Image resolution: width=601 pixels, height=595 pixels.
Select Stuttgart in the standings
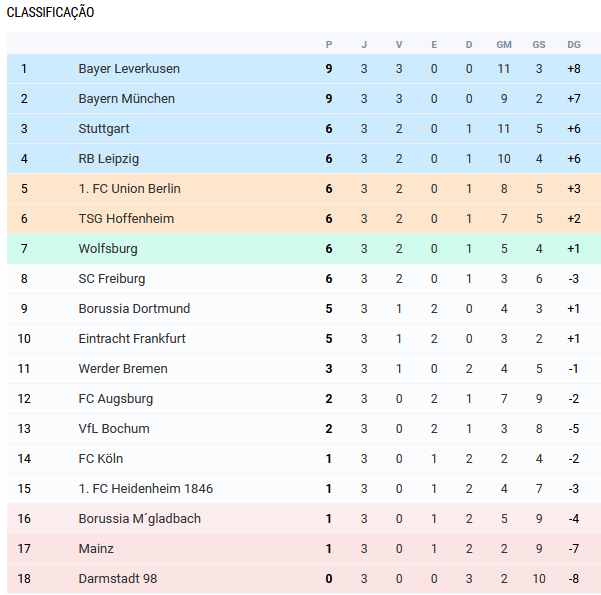[x=104, y=129]
